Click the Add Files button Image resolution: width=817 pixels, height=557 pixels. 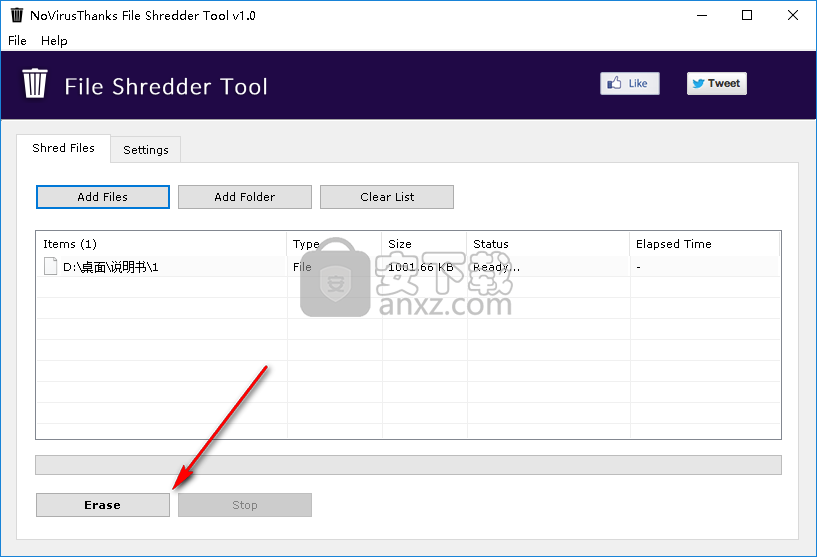click(103, 197)
